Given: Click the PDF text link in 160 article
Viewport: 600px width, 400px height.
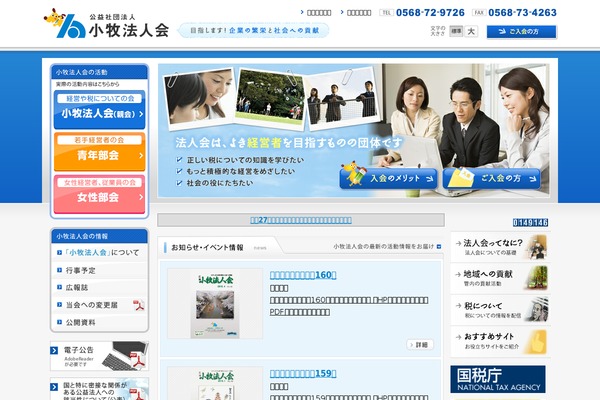Looking at the screenshot, I should (x=300, y=312).
